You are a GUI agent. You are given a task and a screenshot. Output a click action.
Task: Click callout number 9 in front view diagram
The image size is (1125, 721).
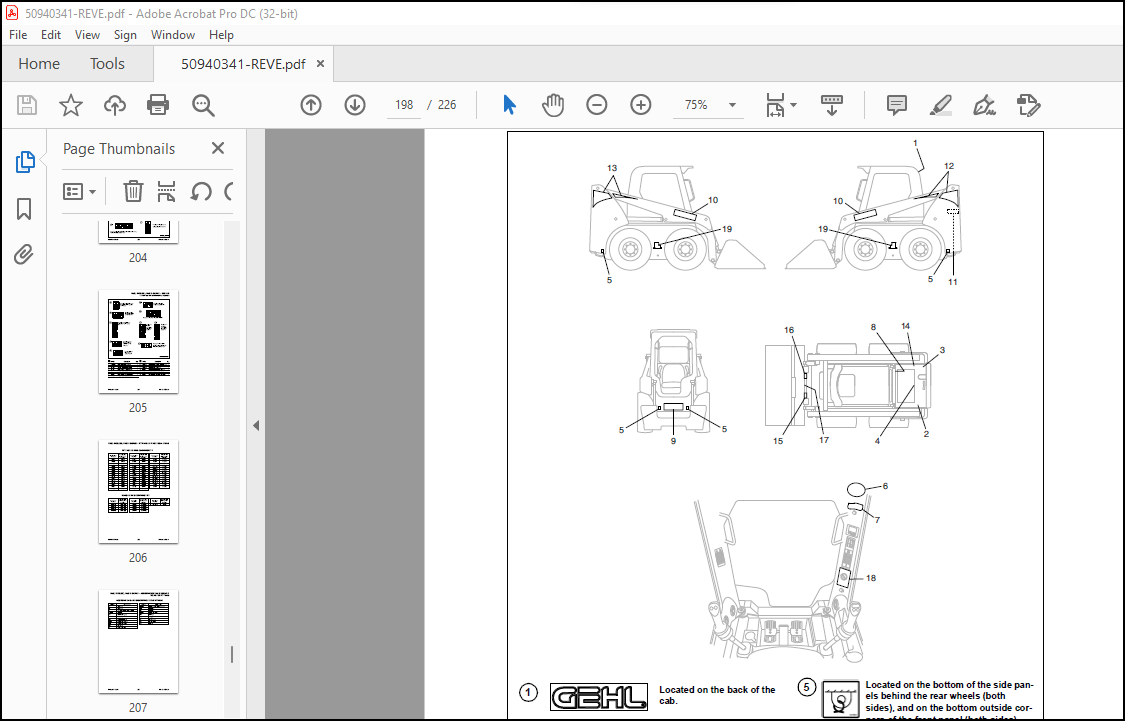coord(673,441)
